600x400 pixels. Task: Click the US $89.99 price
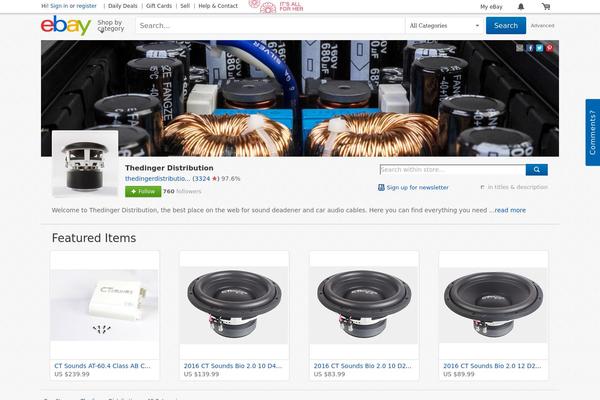tap(459, 374)
